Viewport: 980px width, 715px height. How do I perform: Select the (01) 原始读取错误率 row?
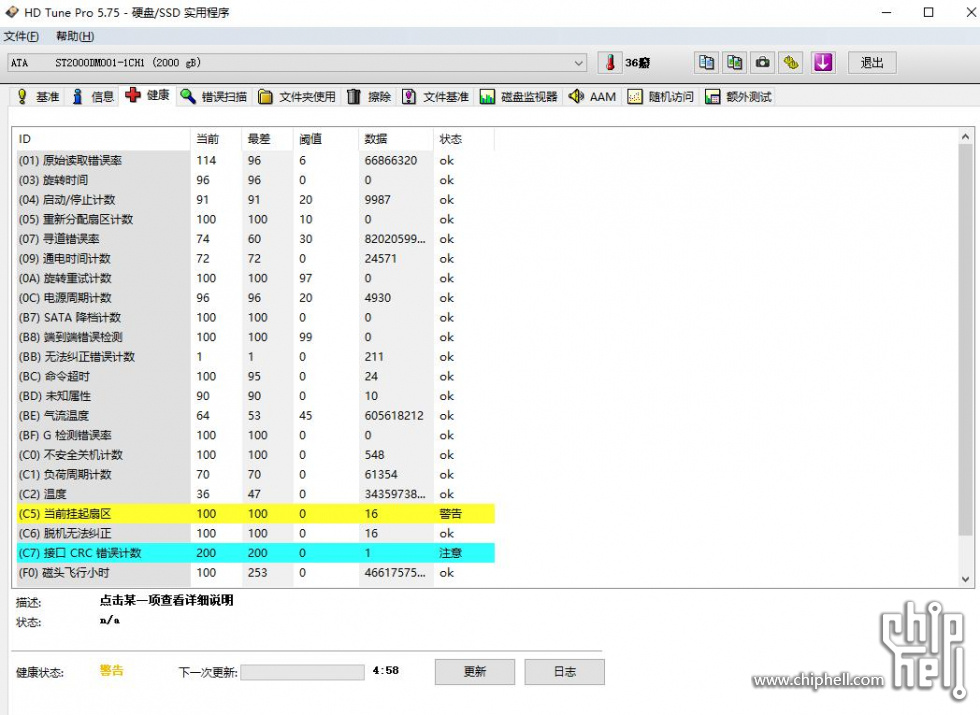[254, 161]
